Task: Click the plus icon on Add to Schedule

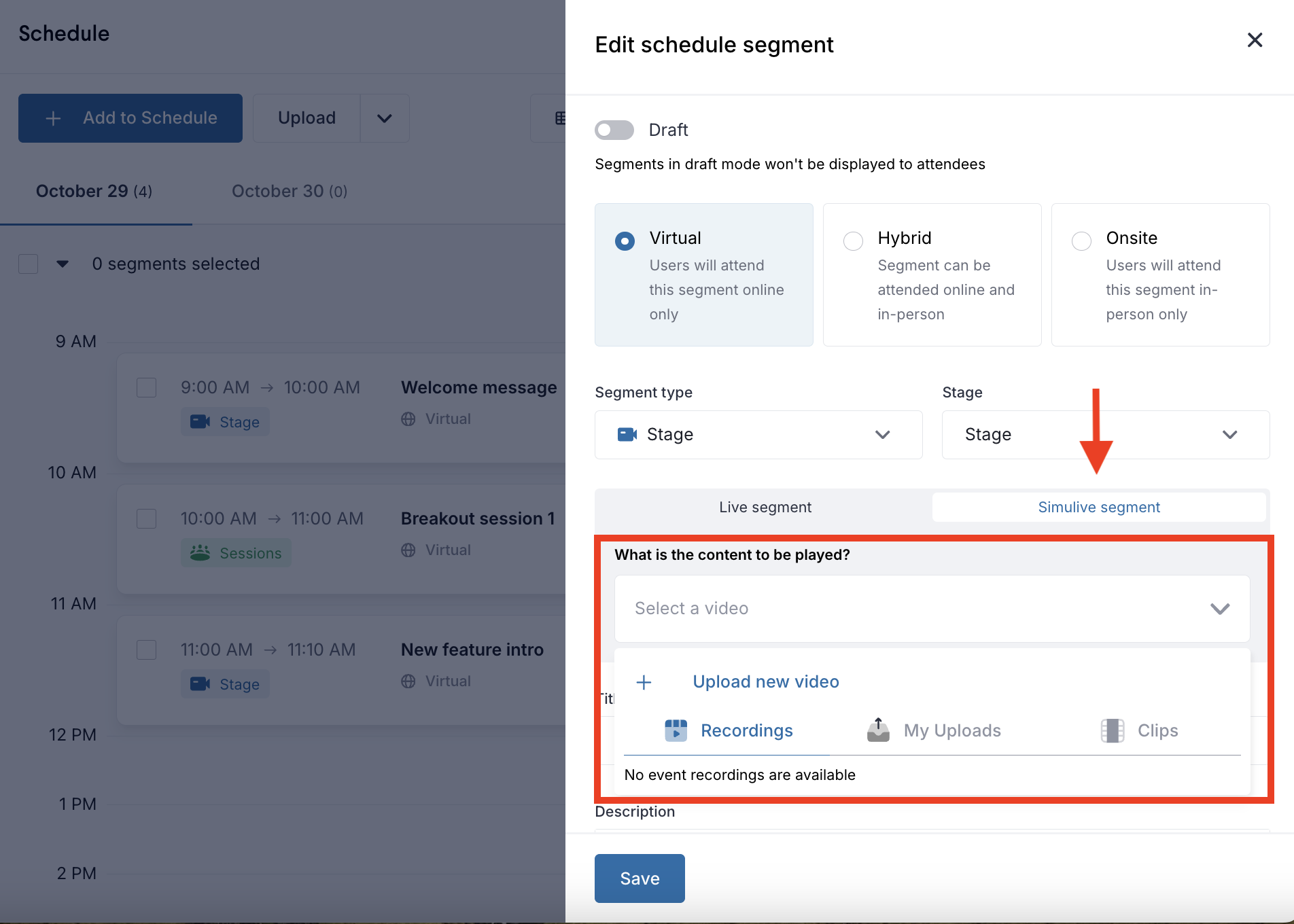Action: [53, 118]
